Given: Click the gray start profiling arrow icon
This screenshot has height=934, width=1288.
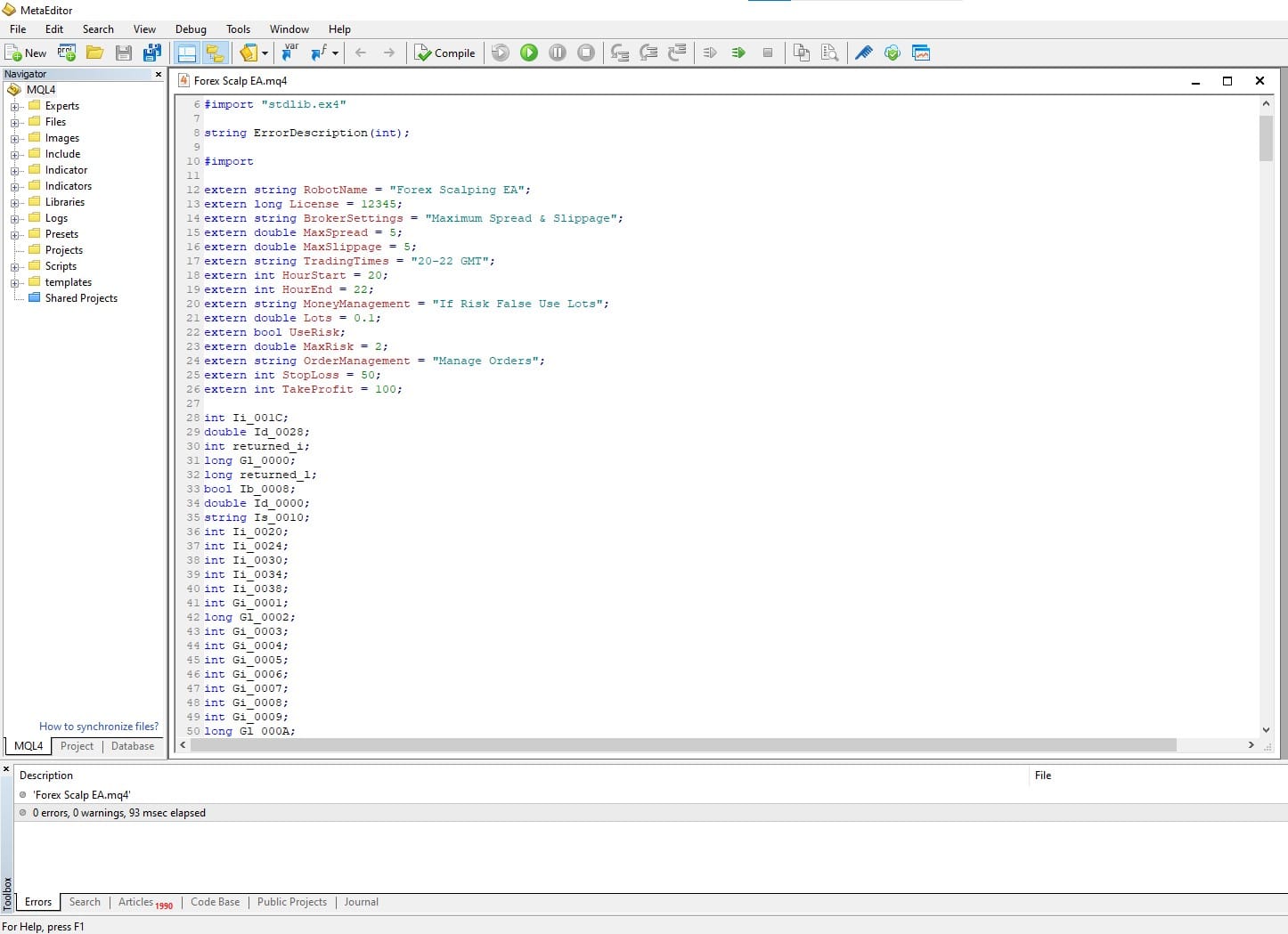Looking at the screenshot, I should coord(710,53).
